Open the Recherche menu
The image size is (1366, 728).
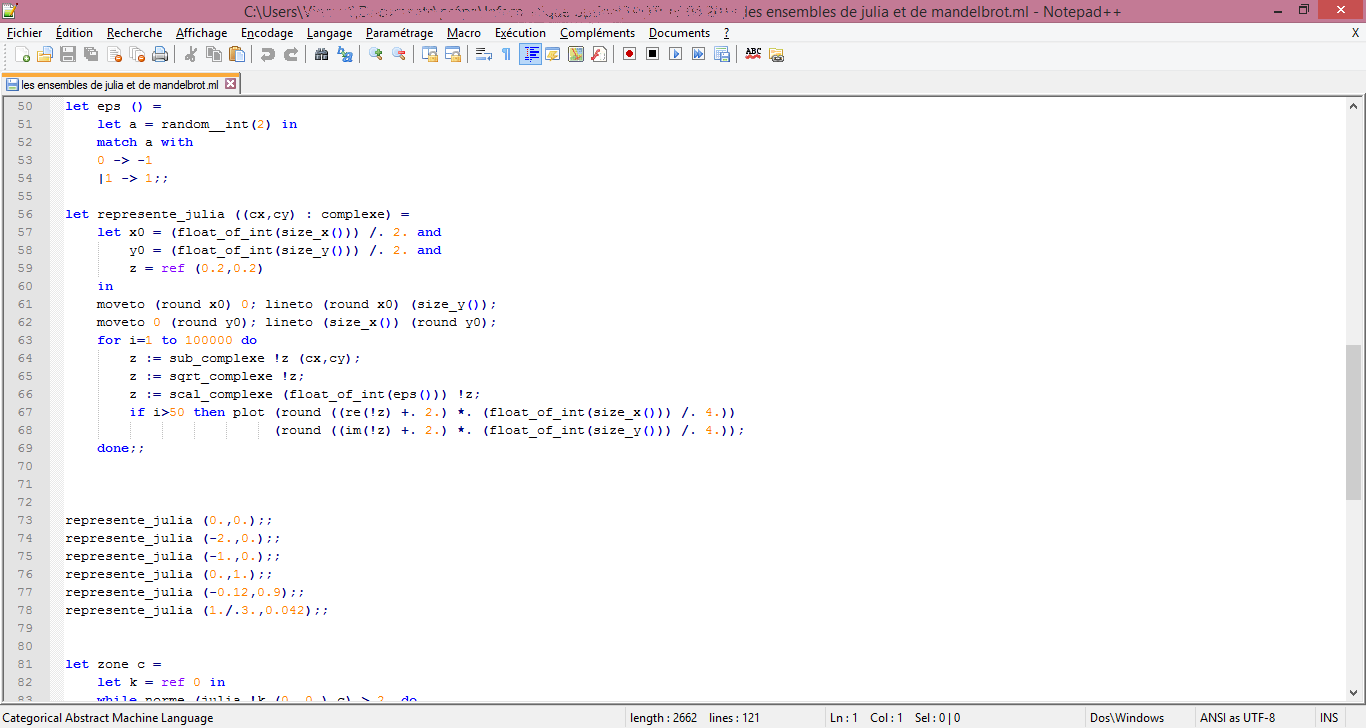pyautogui.click(x=134, y=33)
